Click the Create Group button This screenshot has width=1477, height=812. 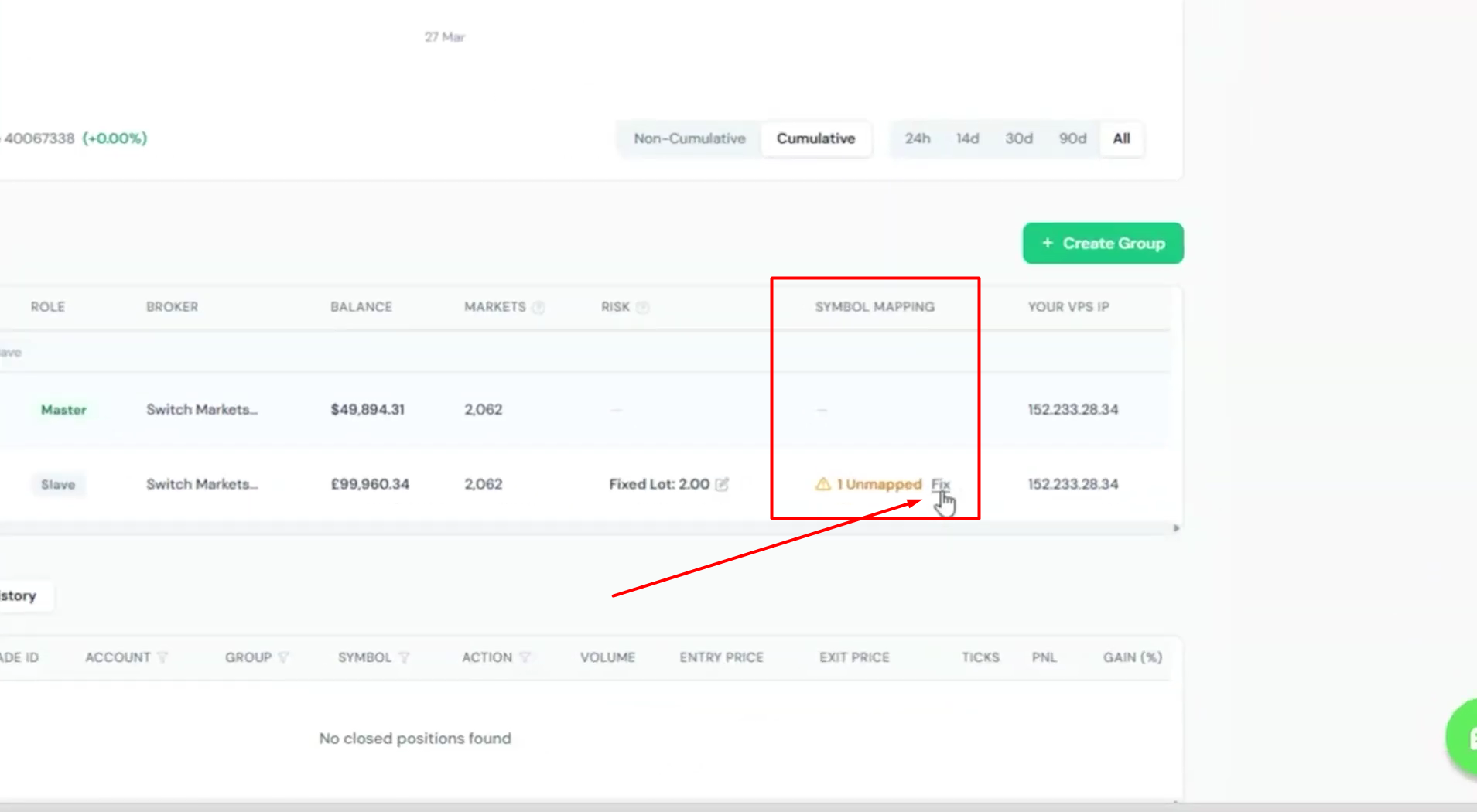coord(1103,244)
